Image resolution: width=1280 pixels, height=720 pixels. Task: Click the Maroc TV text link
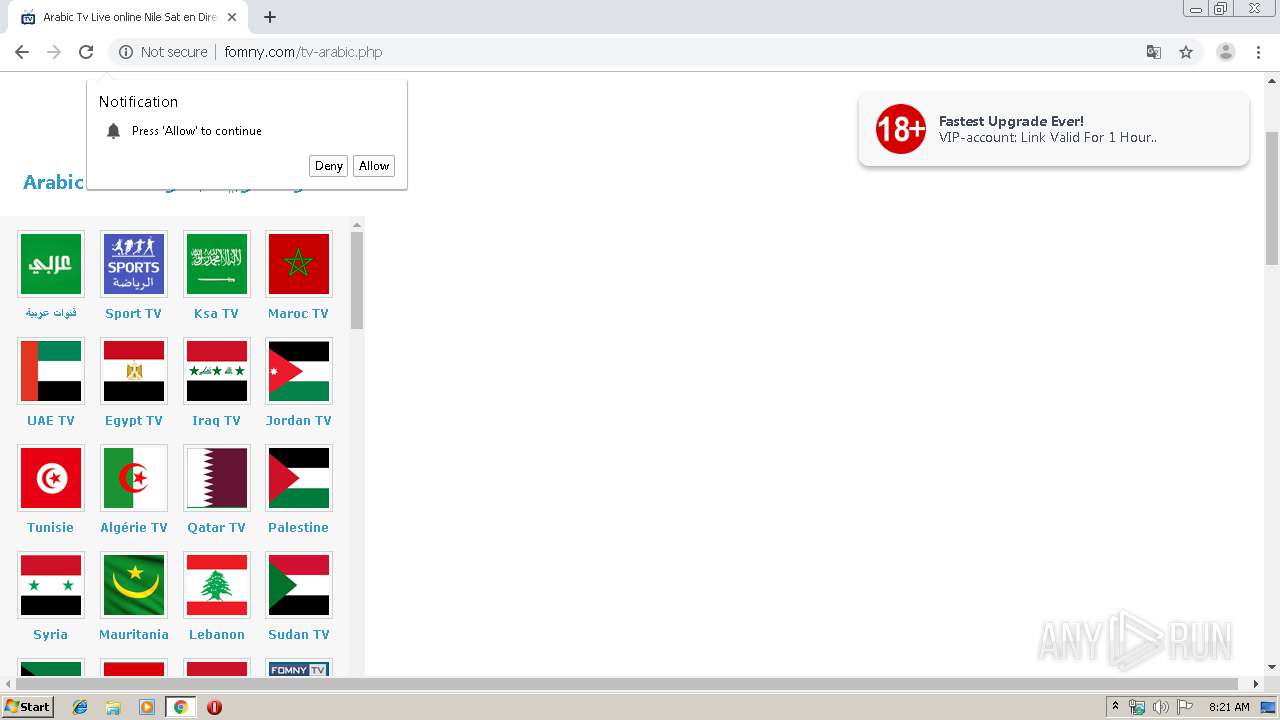[298, 313]
